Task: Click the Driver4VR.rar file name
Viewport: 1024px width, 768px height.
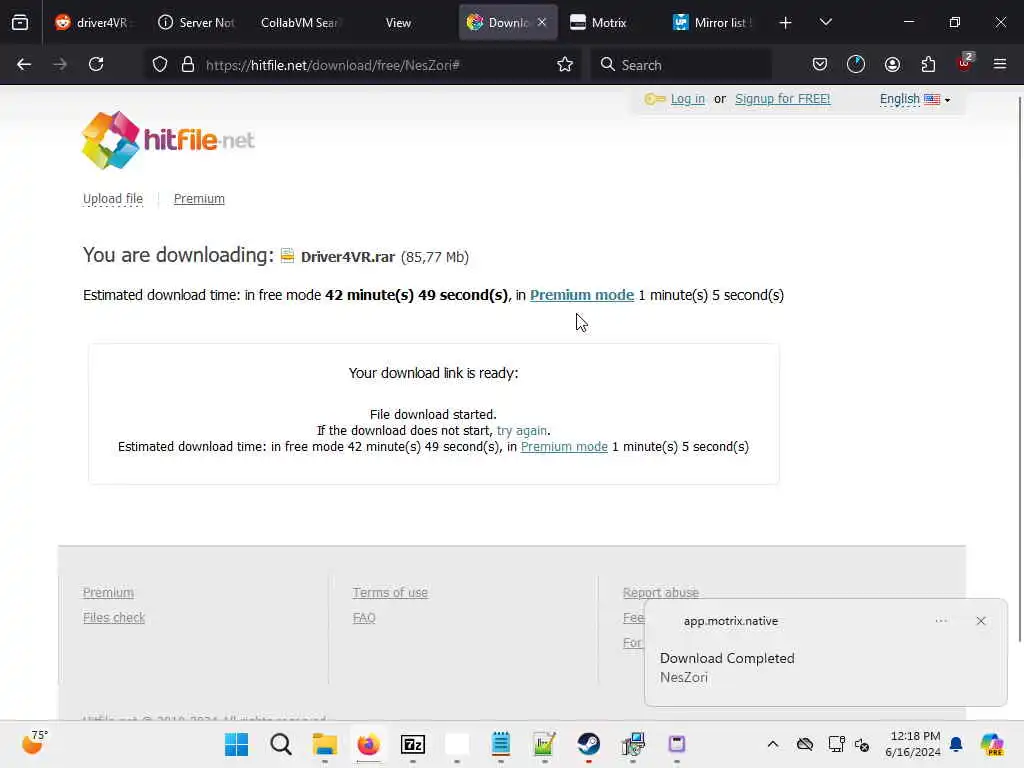Action: pyautogui.click(x=347, y=257)
